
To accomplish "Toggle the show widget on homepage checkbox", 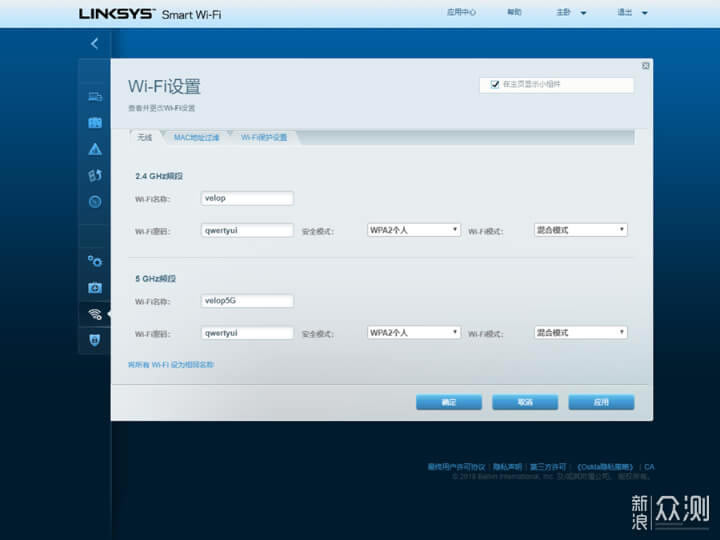I will point(494,85).
